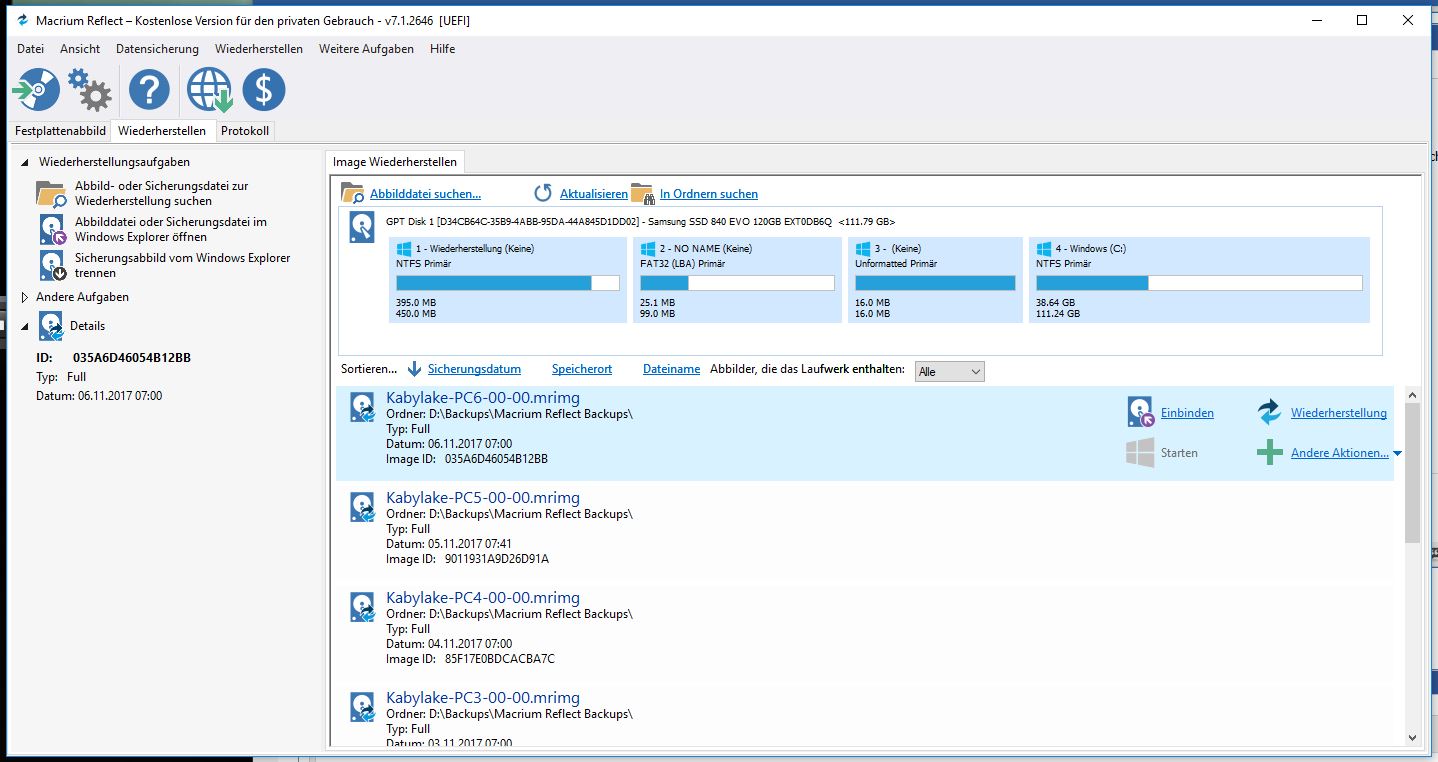Image resolution: width=1438 pixels, height=762 pixels.
Task: Click the disk icon next to Details
Action: pyautogui.click(x=51, y=326)
